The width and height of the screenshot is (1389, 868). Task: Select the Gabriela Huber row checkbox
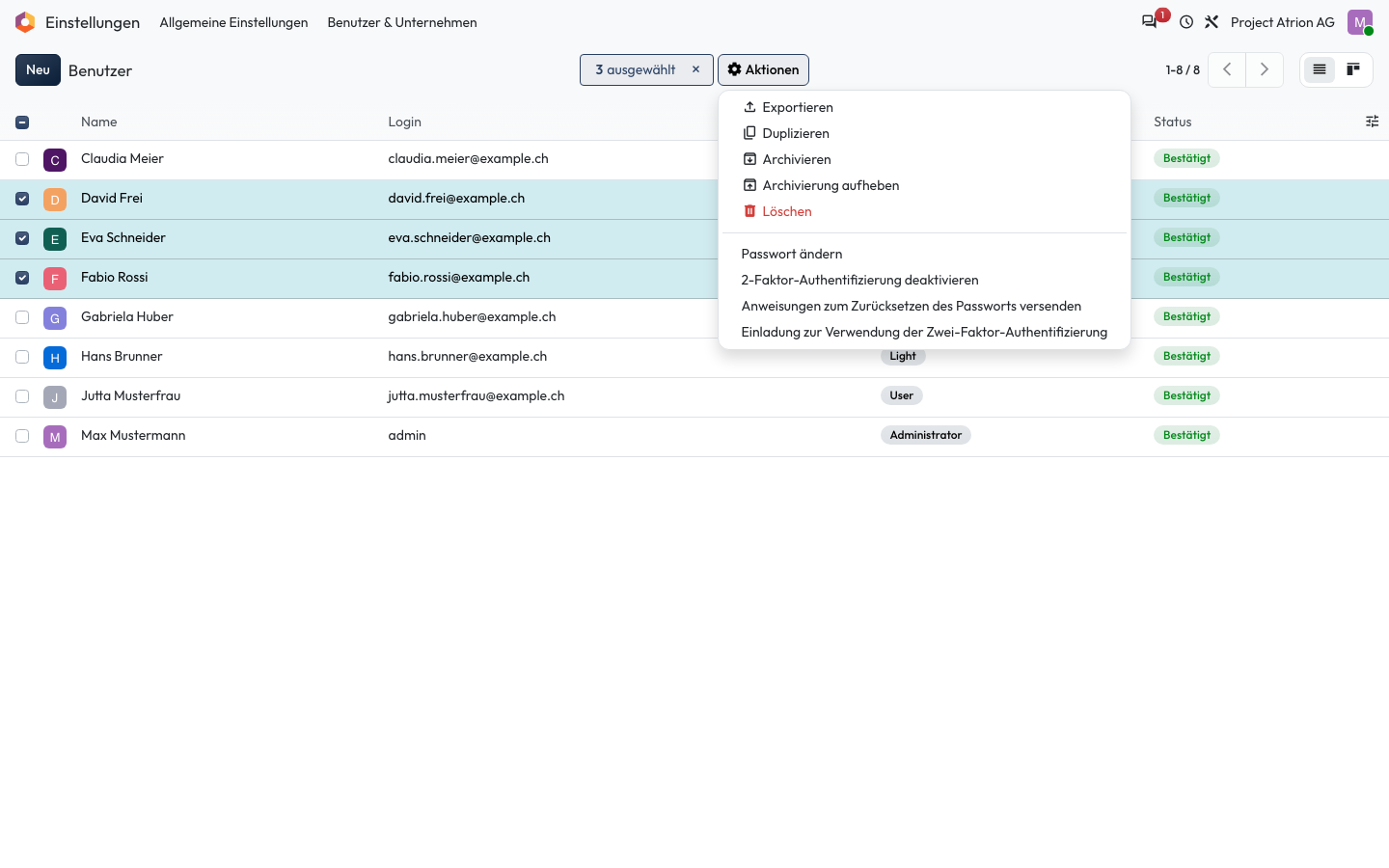(22, 317)
